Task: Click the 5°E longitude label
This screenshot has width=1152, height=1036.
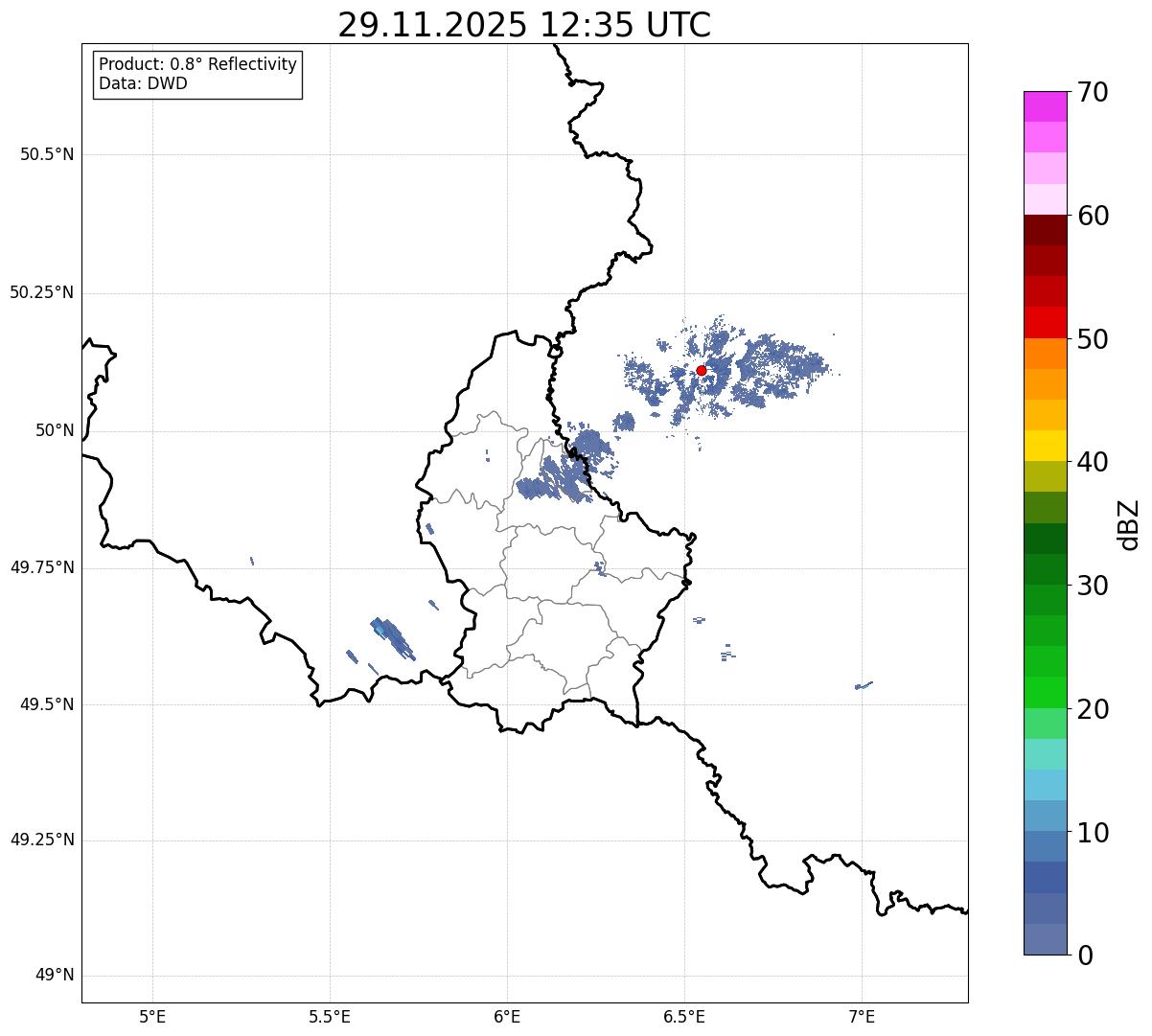Action: point(152,1017)
